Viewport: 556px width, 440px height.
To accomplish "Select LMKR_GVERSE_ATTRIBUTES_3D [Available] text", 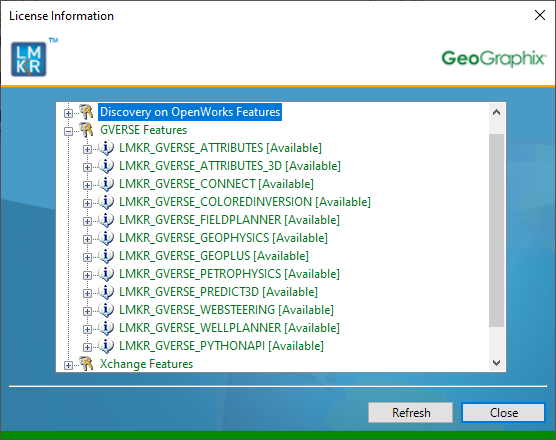I will point(230,166).
